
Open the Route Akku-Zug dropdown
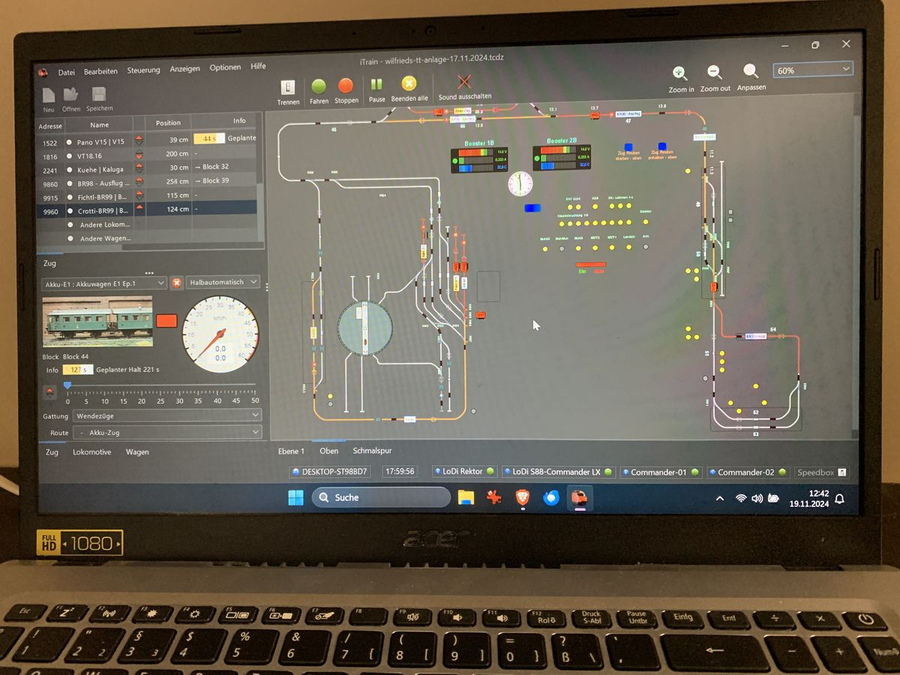pyautogui.click(x=167, y=432)
